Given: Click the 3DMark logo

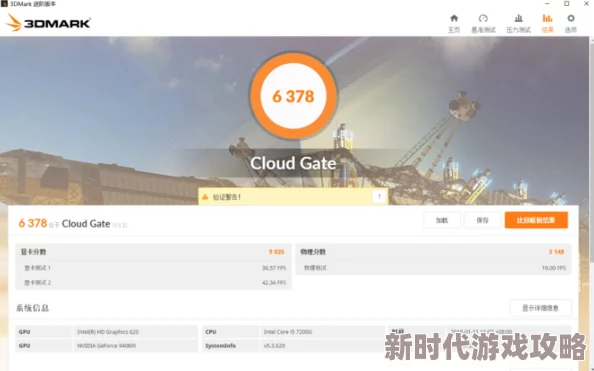Looking at the screenshot, I should coord(48,23).
